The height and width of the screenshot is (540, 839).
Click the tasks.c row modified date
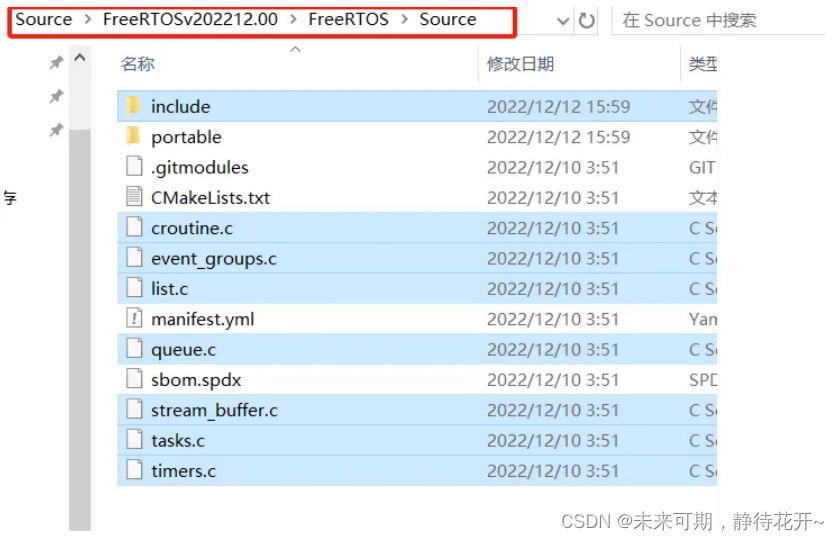[553, 440]
